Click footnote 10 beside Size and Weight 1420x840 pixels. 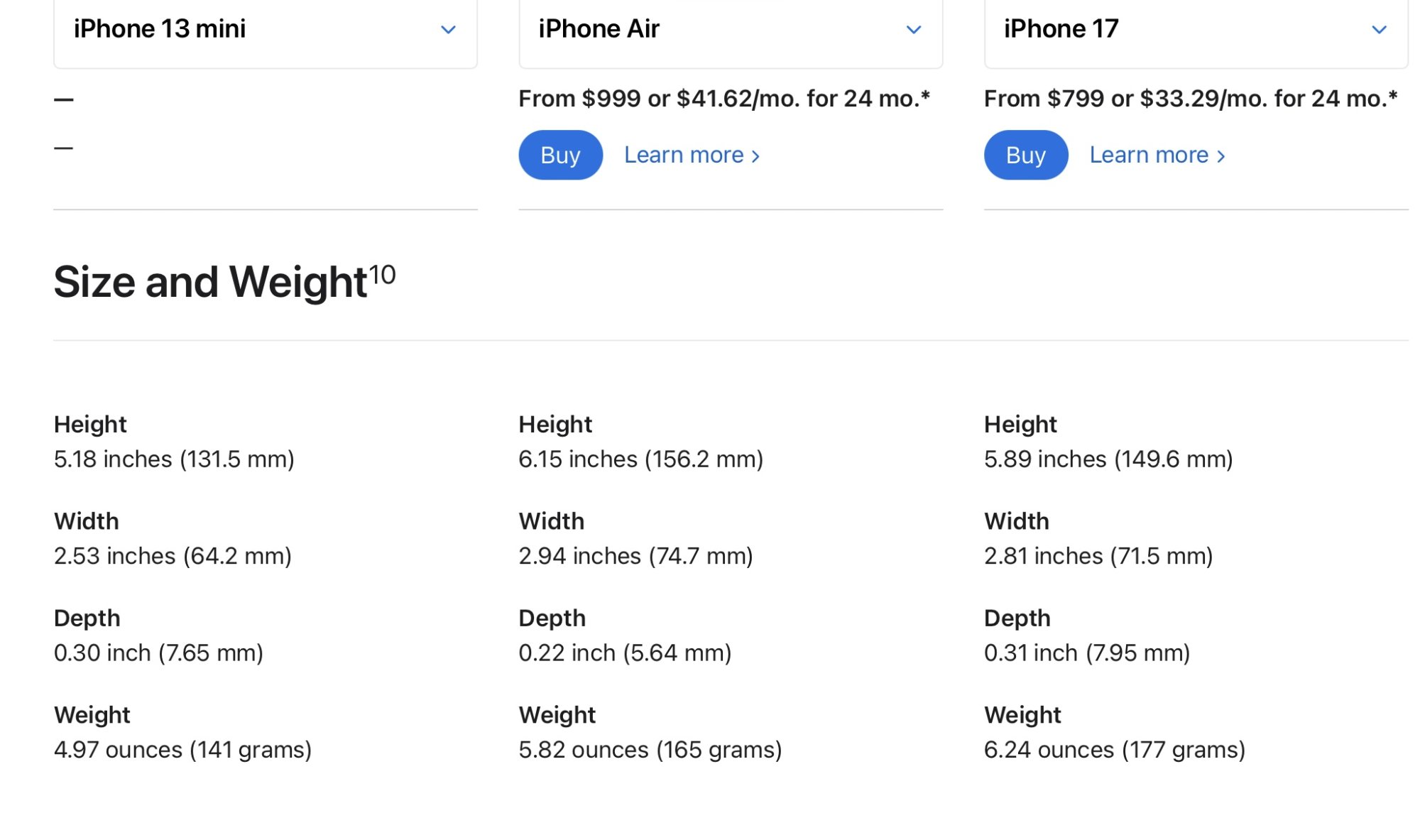(x=382, y=274)
